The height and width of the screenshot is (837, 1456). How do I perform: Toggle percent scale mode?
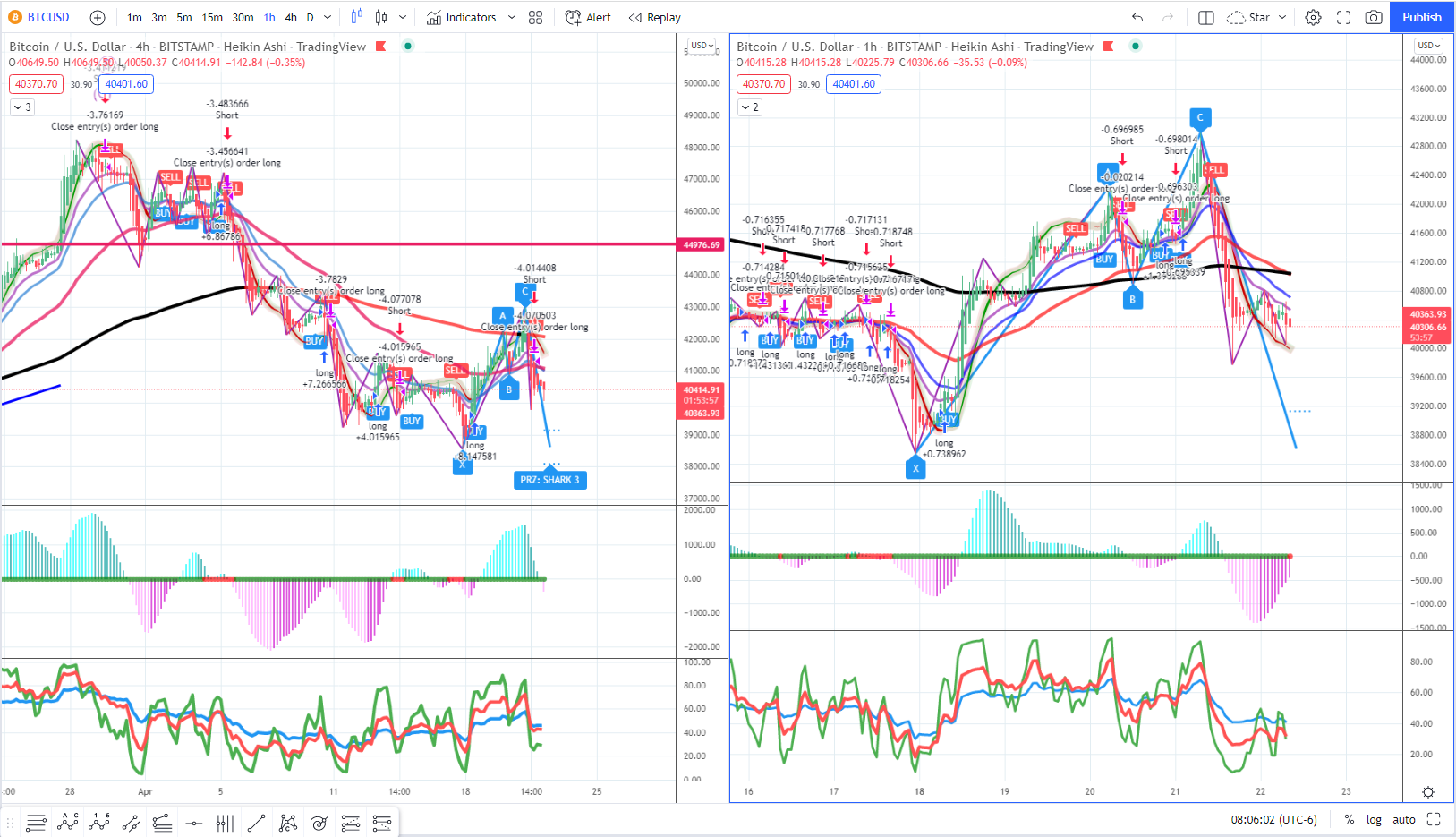click(x=1349, y=820)
